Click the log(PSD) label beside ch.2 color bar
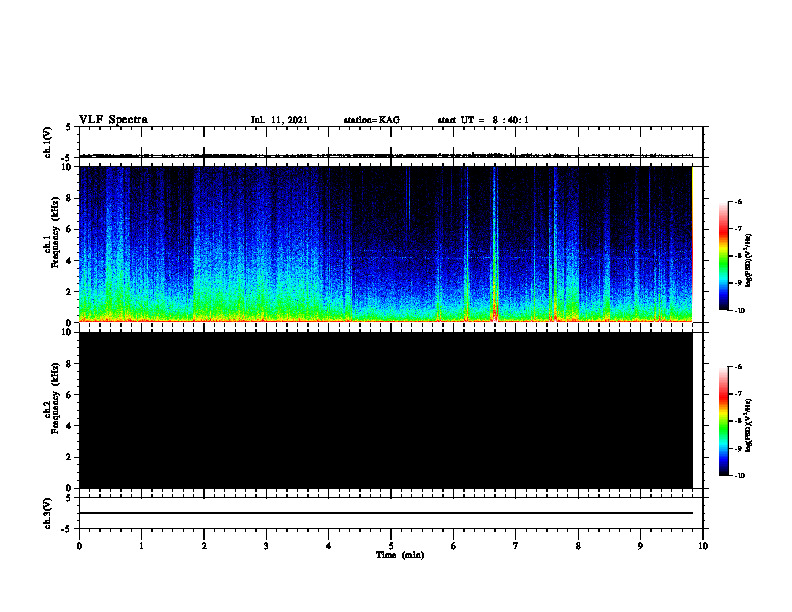Screen dimensions: 792x612 click(x=749, y=425)
